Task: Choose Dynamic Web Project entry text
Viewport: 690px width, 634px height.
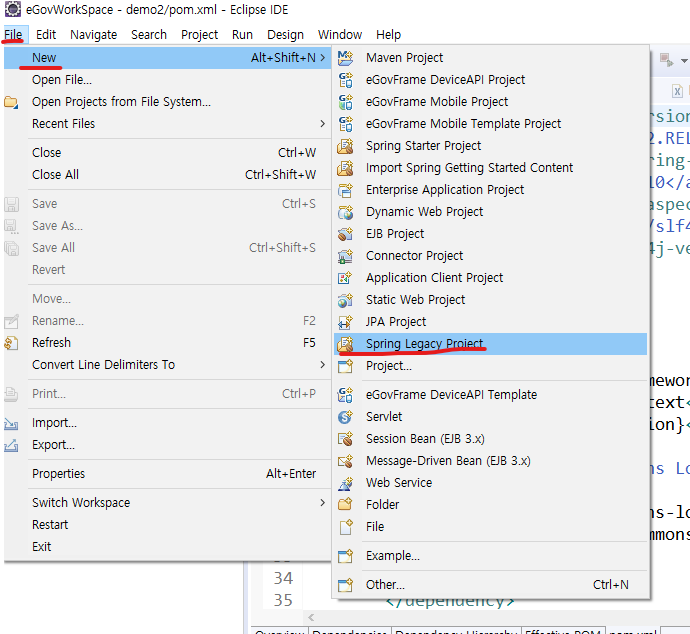Action: coord(424,212)
